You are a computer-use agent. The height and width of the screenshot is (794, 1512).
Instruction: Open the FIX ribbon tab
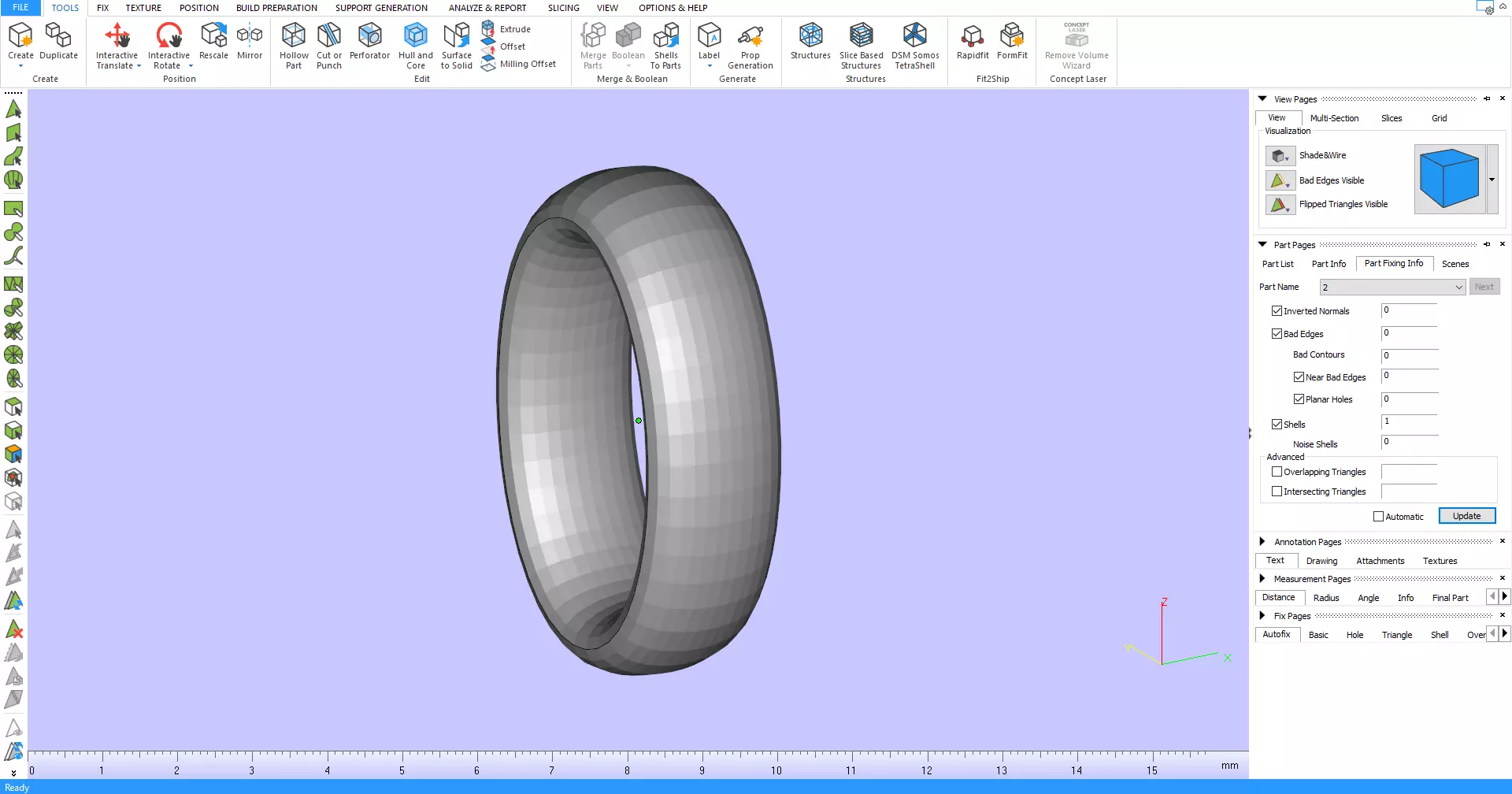[102, 8]
